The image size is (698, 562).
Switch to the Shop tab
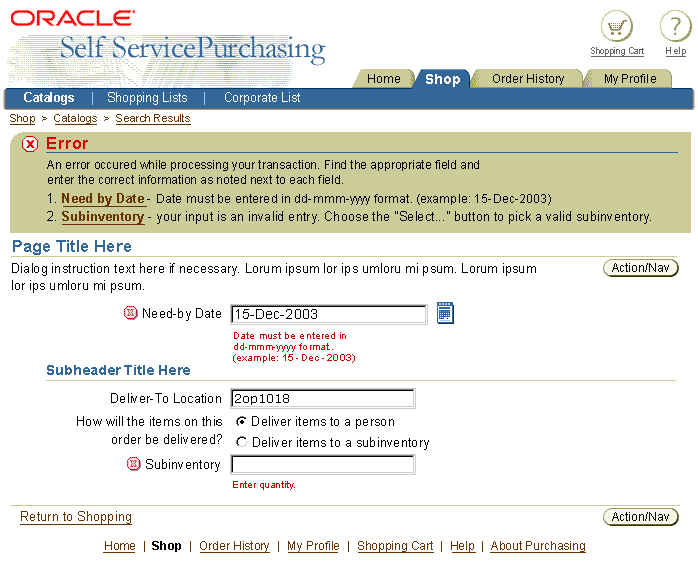(x=442, y=79)
